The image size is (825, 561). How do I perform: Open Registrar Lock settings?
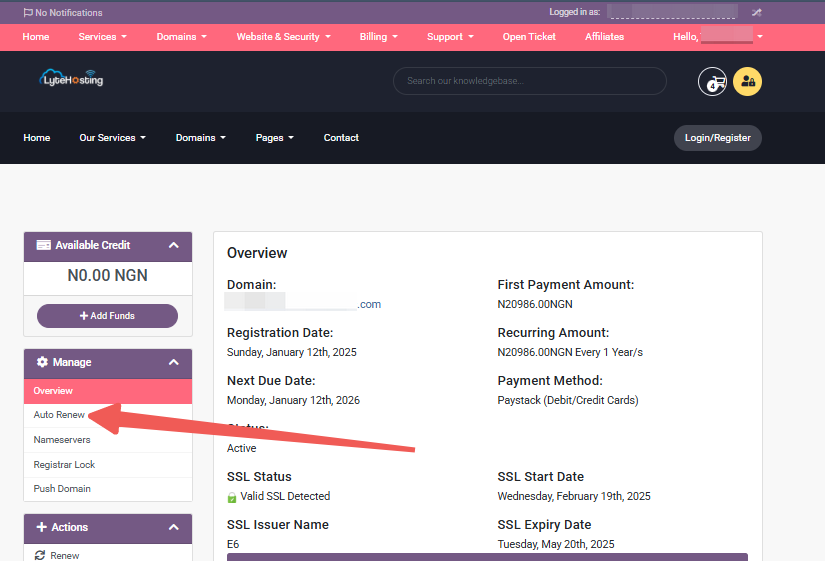click(x=108, y=465)
